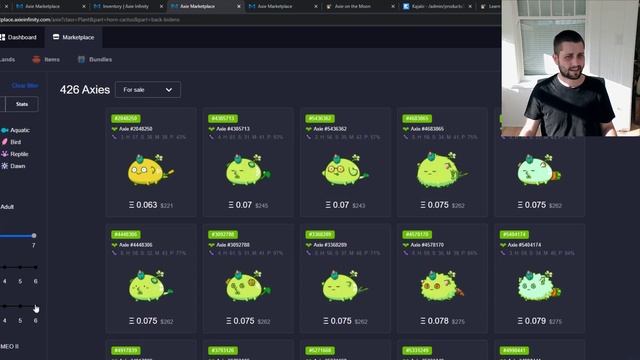Switch to the Marketplace tab
The height and width of the screenshot is (360, 640).
73,37
